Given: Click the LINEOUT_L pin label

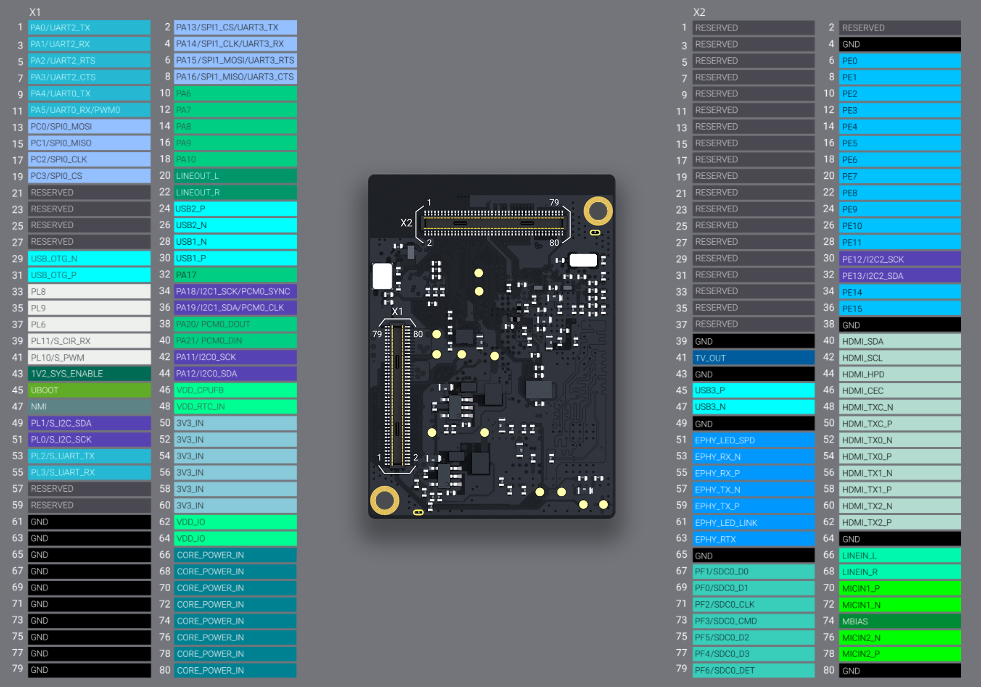Looking at the screenshot, I should [x=235, y=176].
